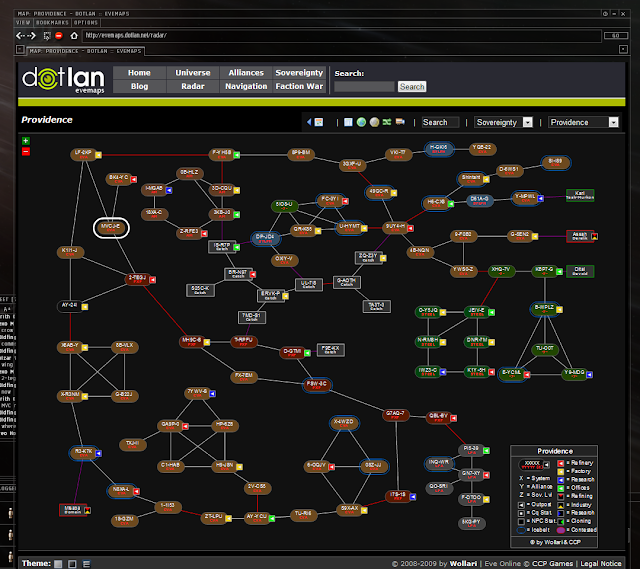Follow the Wollari link in the footer
The width and height of the screenshot is (640, 569).
(463, 564)
